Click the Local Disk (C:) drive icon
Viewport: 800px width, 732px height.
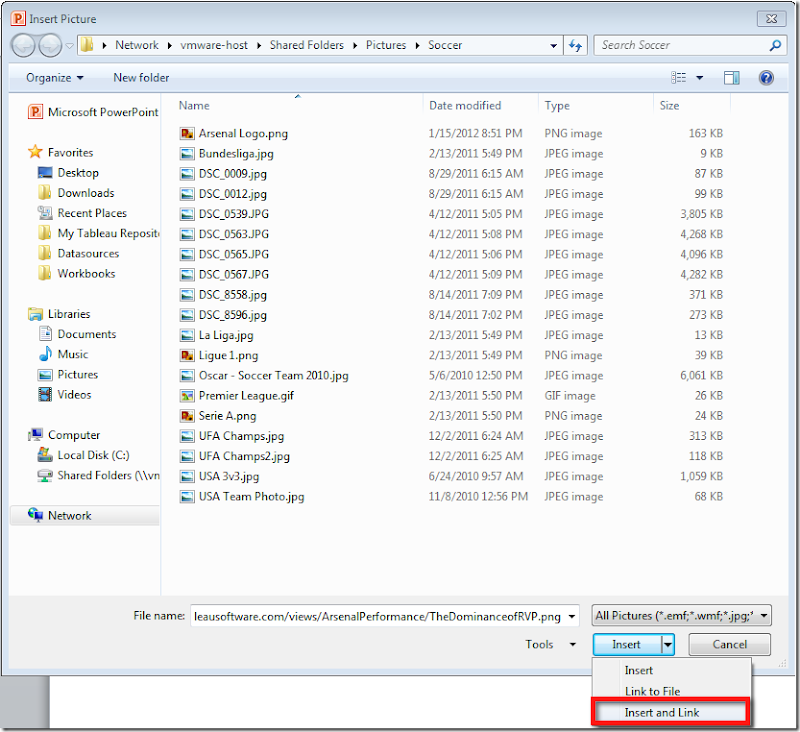(45, 455)
